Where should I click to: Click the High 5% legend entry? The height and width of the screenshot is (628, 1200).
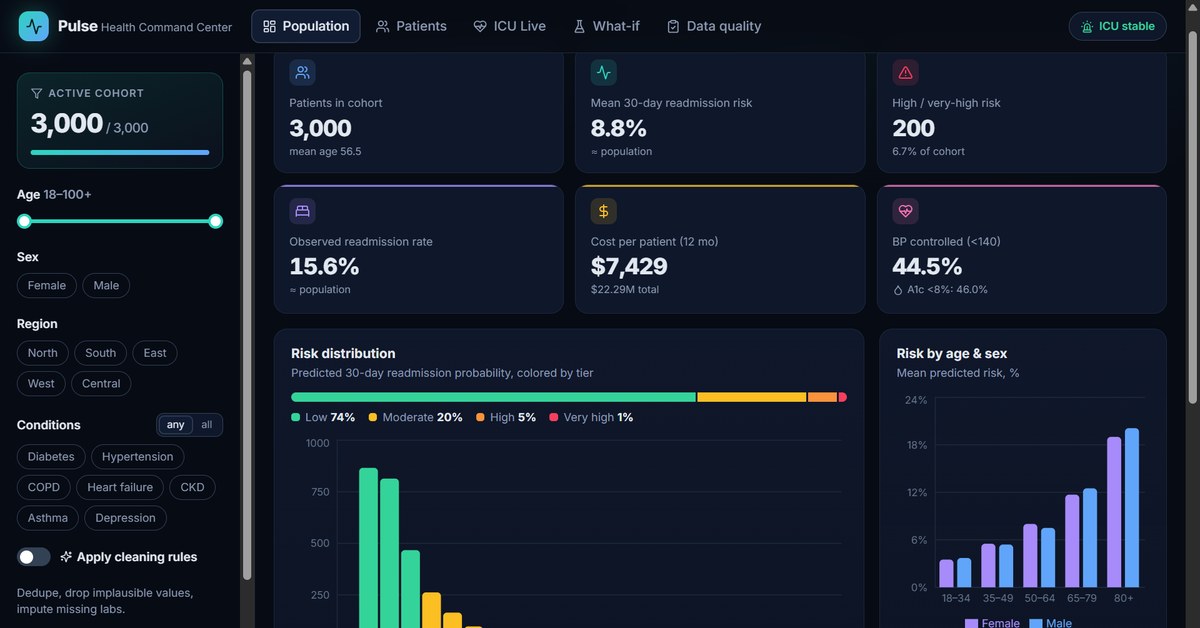(x=506, y=417)
